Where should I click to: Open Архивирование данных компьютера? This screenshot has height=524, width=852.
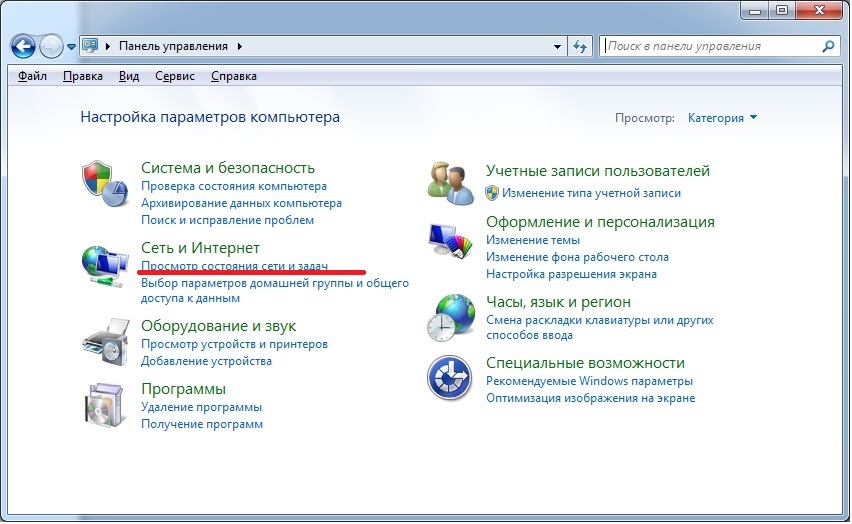tap(241, 203)
